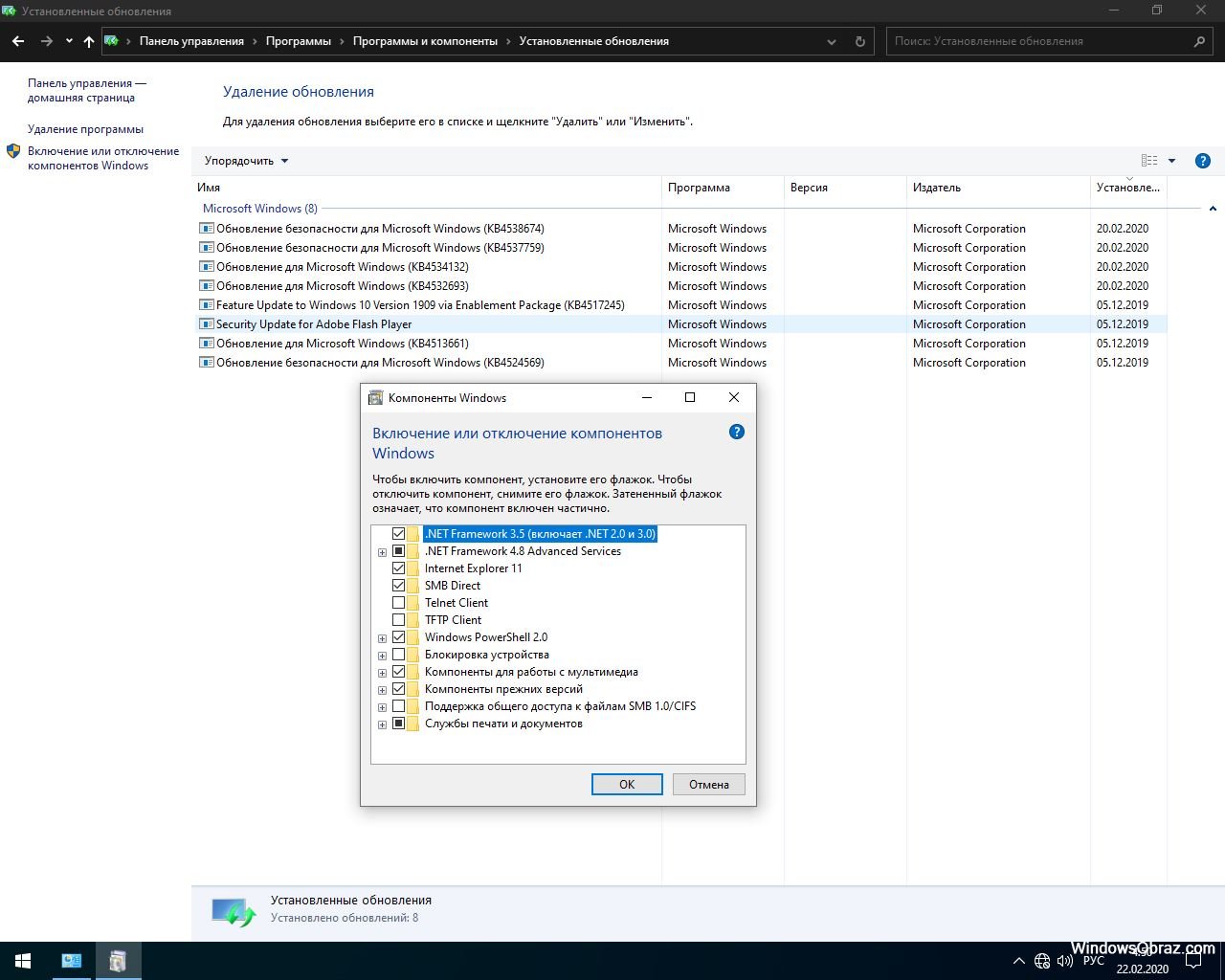
Task: Sort by Name column header
Action: point(427,188)
